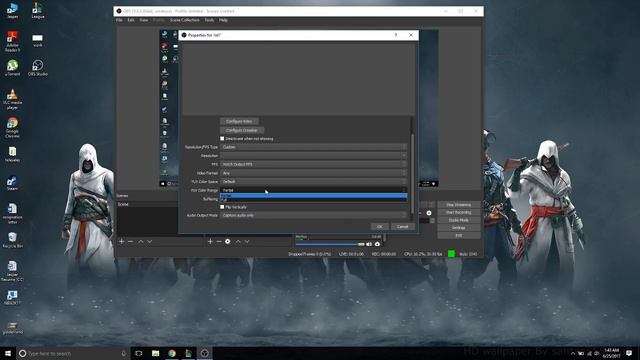Open the Tools menu in OBS

tap(209, 20)
